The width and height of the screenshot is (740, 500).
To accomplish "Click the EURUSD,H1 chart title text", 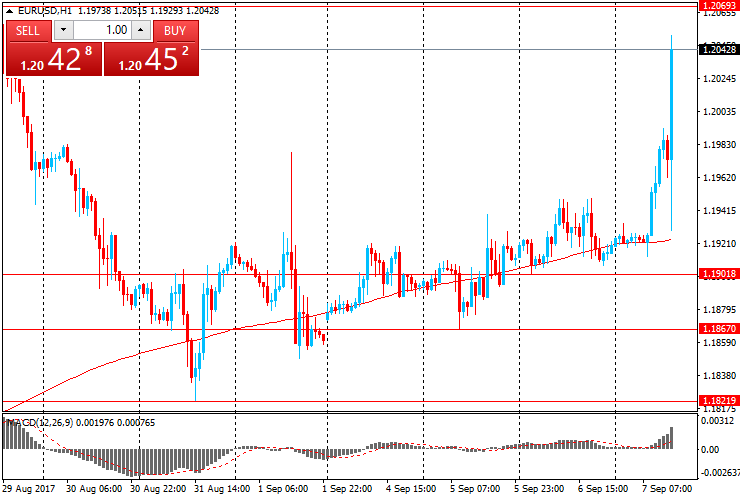I will point(45,10).
